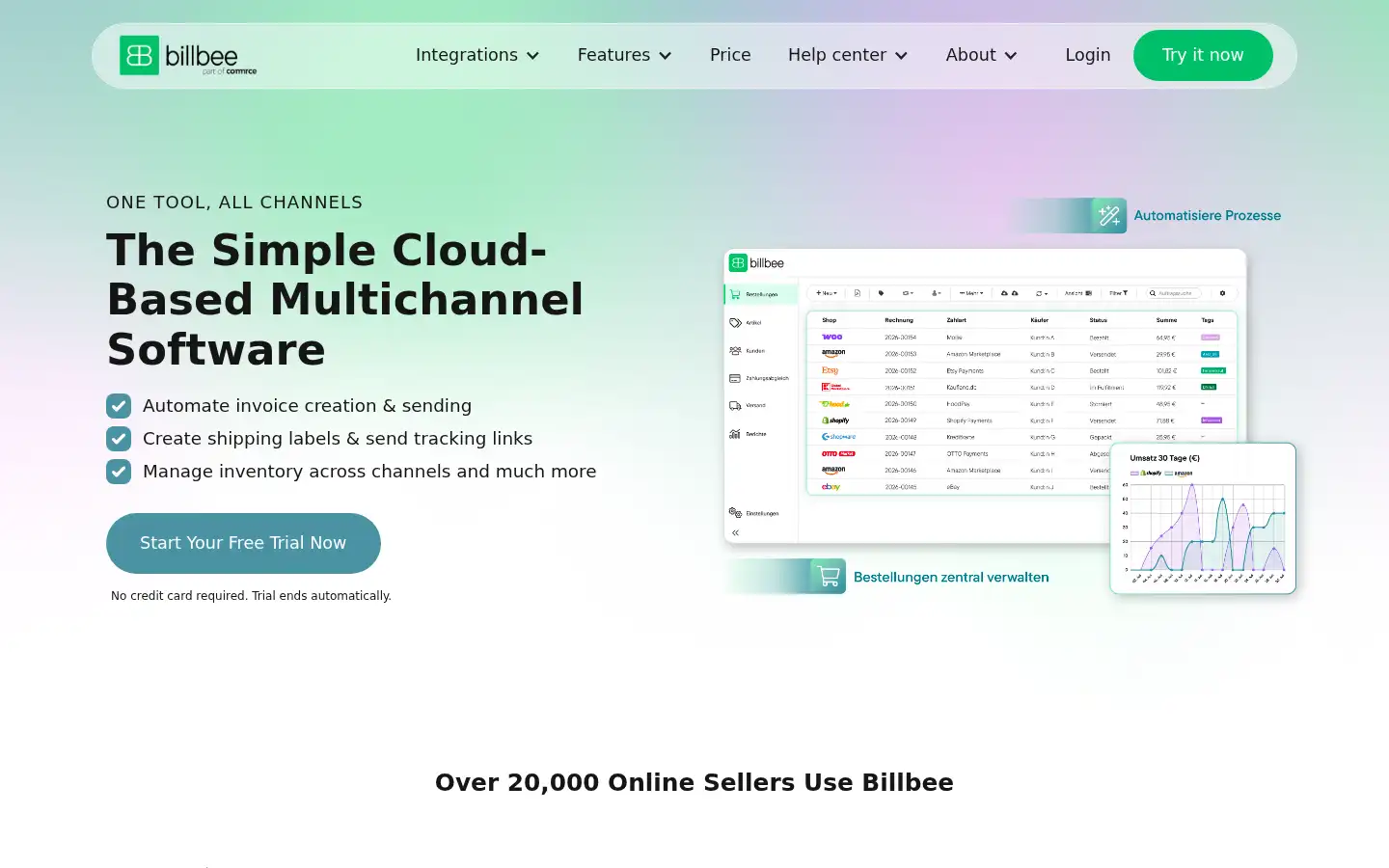1389x868 pixels.
Task: Click the Kaufland logo in orders table
Action: [x=835, y=387]
